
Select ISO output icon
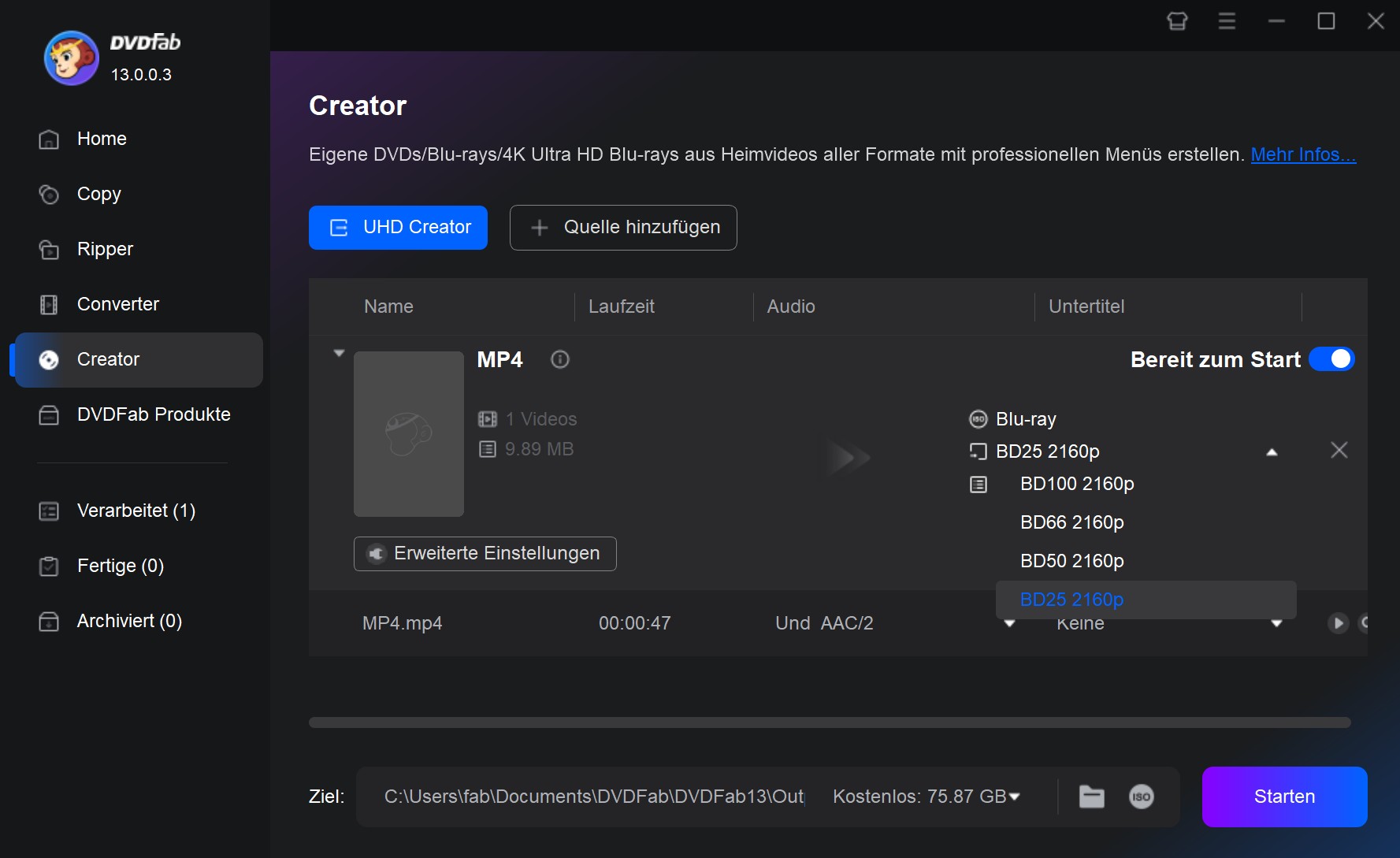coord(1141,797)
